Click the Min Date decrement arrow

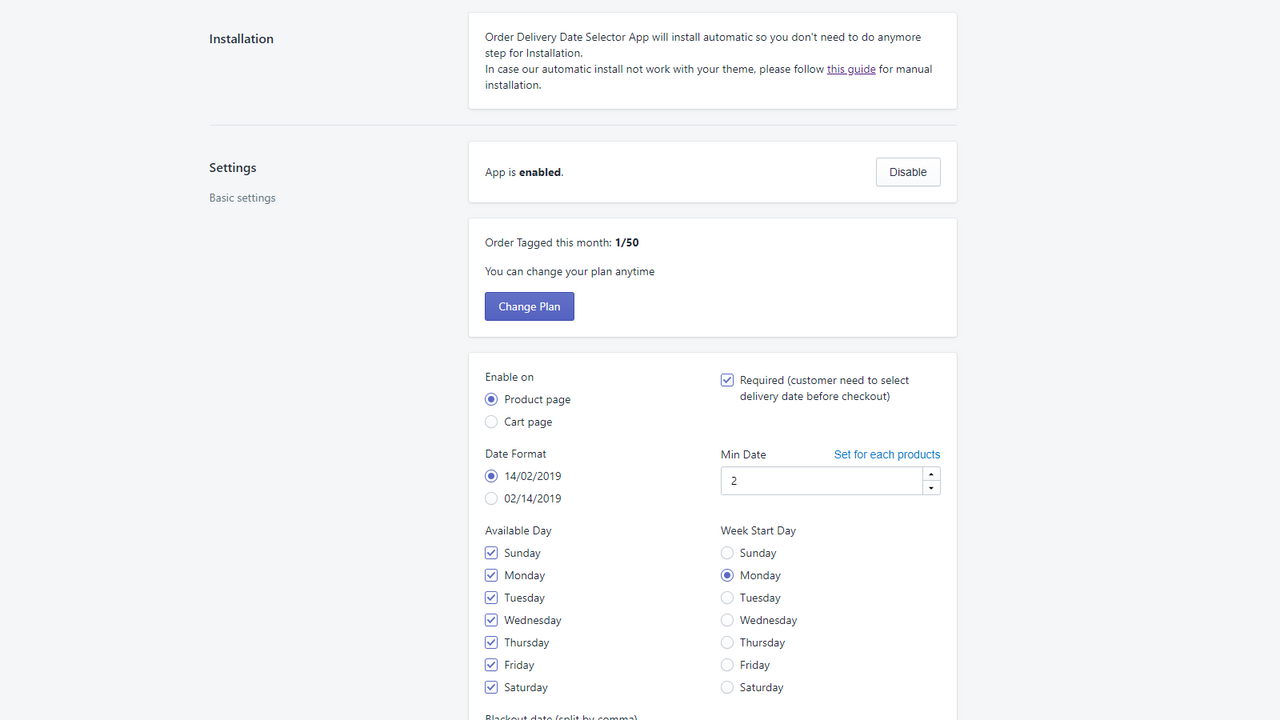click(931, 486)
